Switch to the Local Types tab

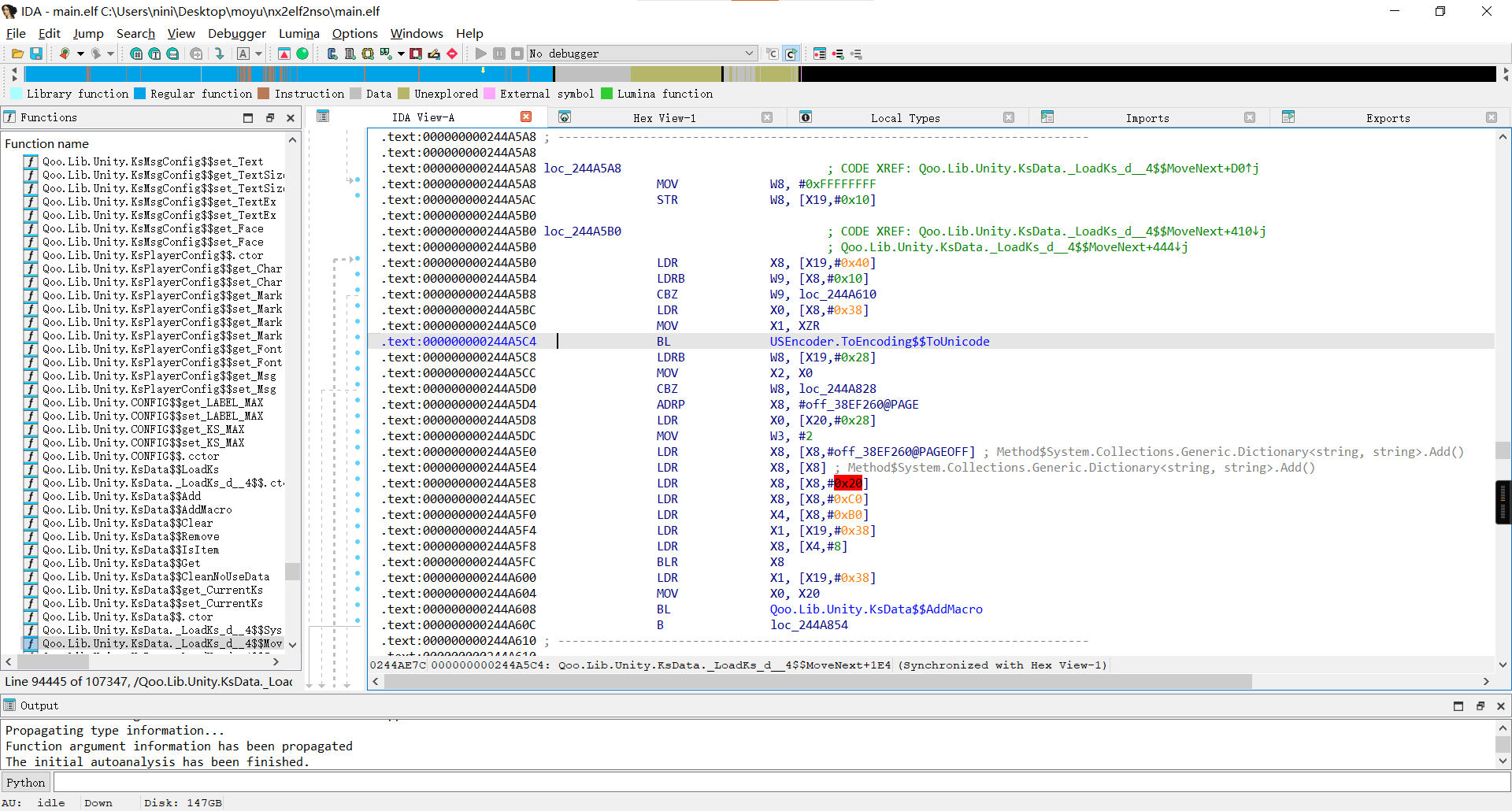(x=906, y=118)
